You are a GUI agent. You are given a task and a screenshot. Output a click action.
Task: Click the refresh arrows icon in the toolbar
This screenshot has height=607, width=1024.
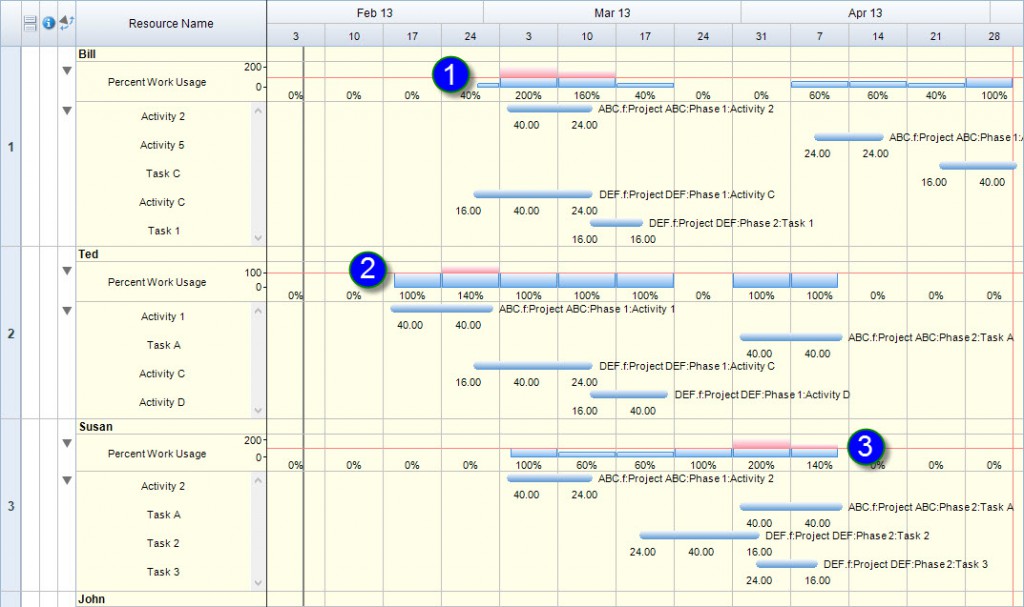point(65,23)
